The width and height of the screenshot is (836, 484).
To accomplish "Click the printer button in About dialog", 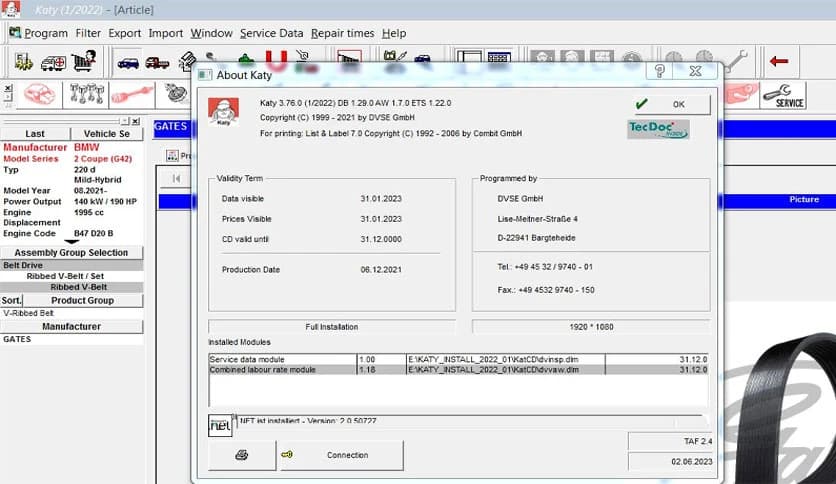I will pos(242,455).
